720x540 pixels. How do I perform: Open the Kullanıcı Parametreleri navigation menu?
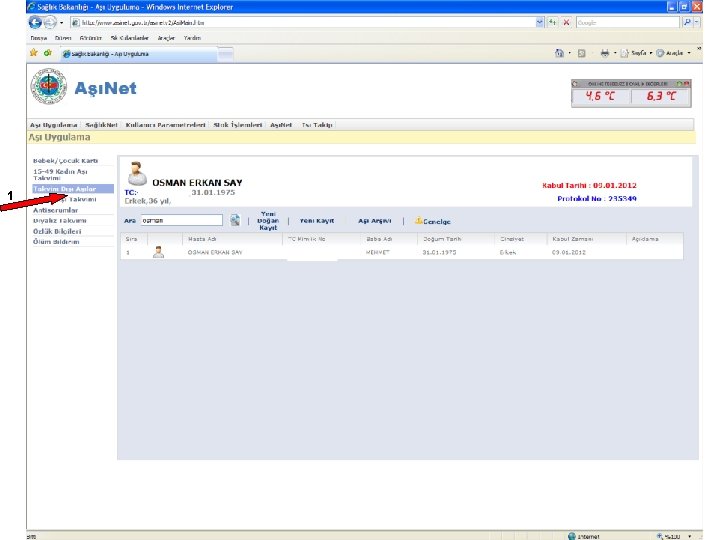point(165,125)
